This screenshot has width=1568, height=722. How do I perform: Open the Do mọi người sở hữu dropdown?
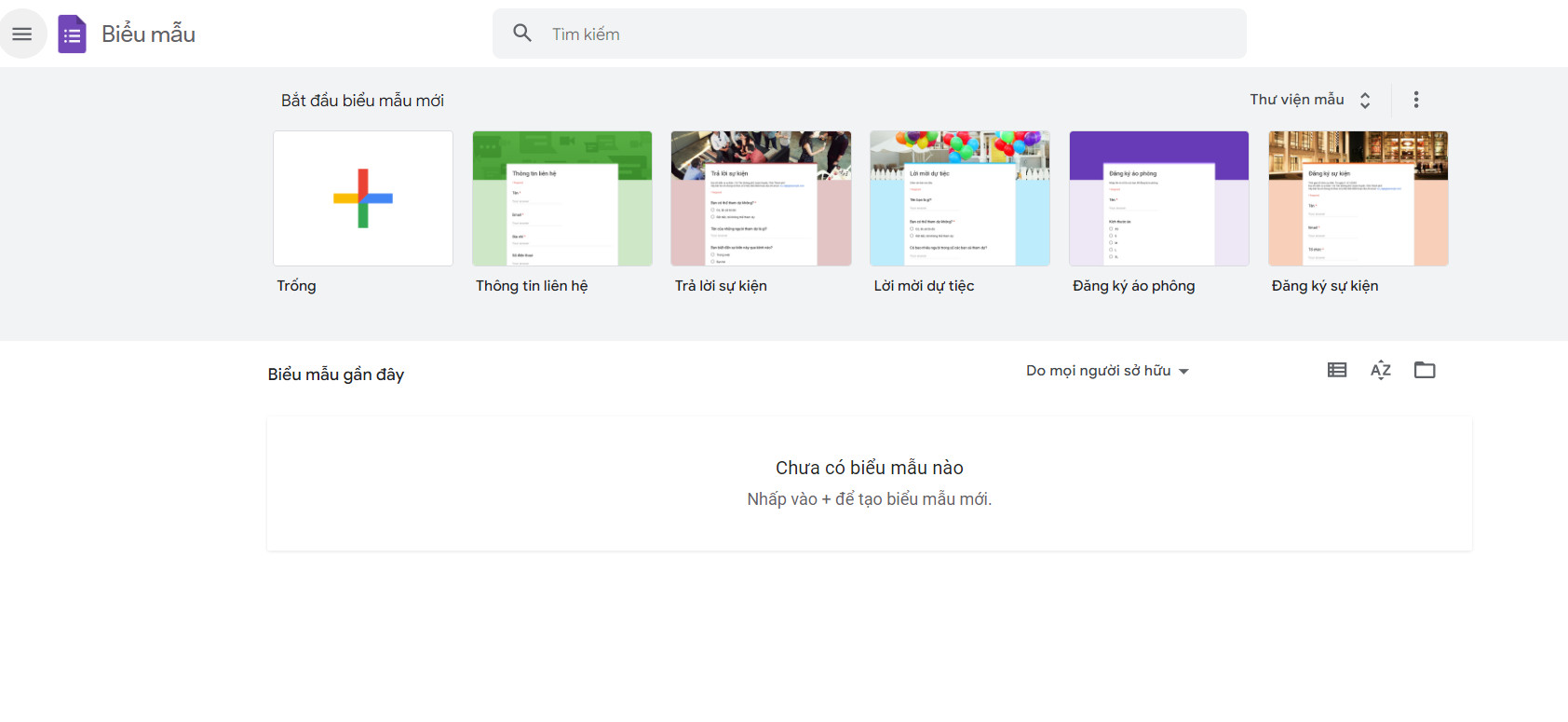[1107, 371]
